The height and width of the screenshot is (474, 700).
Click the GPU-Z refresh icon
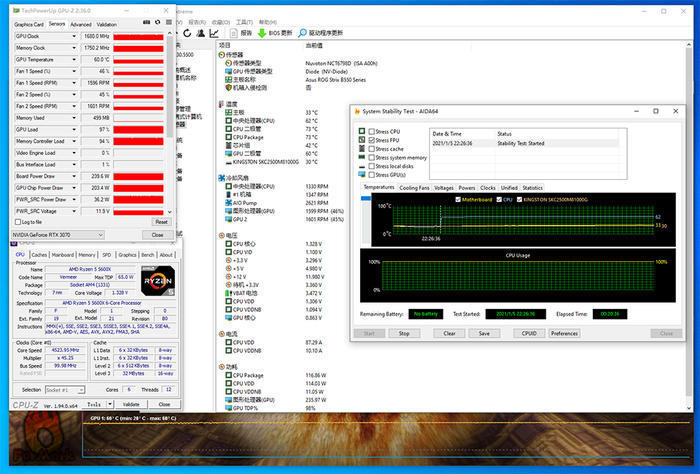pyautogui.click(x=158, y=22)
